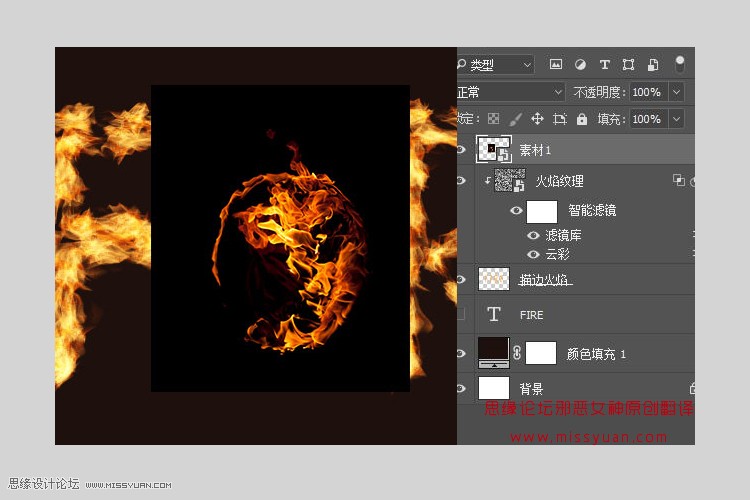Open the 不透明度 opacity slider arrow
This screenshot has width=750, height=500.
(676, 92)
